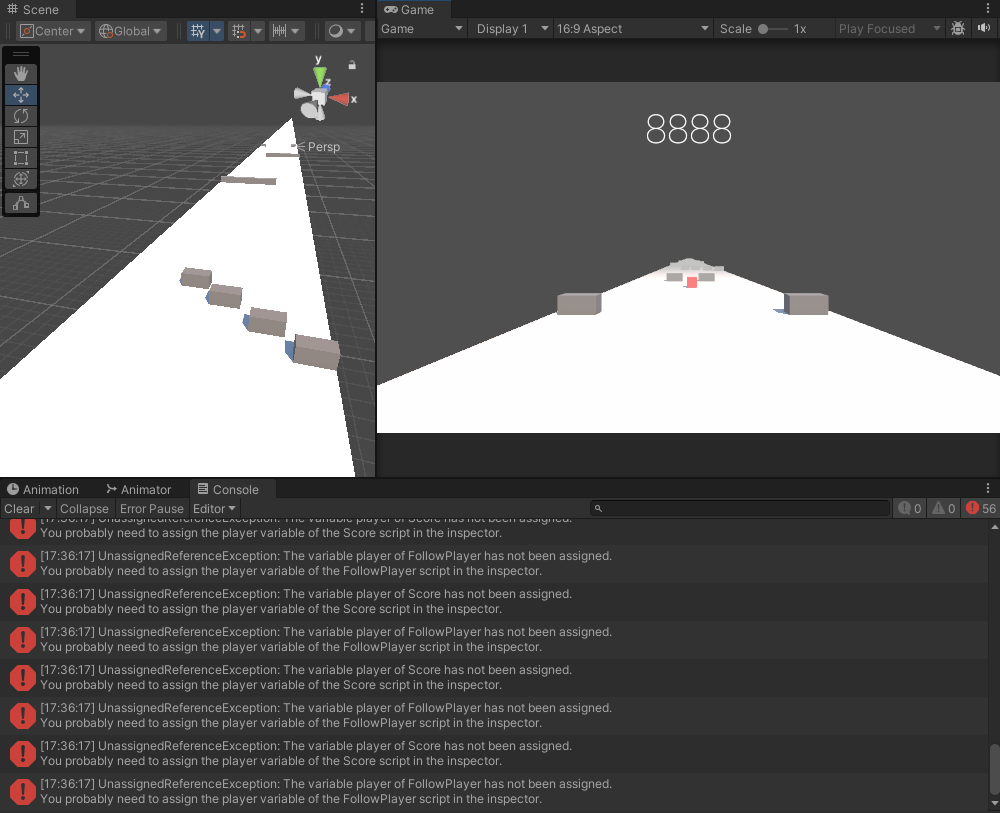Viewport: 1000px width, 813px height.
Task: Open the grid visibility options arrow
Action: tap(217, 31)
